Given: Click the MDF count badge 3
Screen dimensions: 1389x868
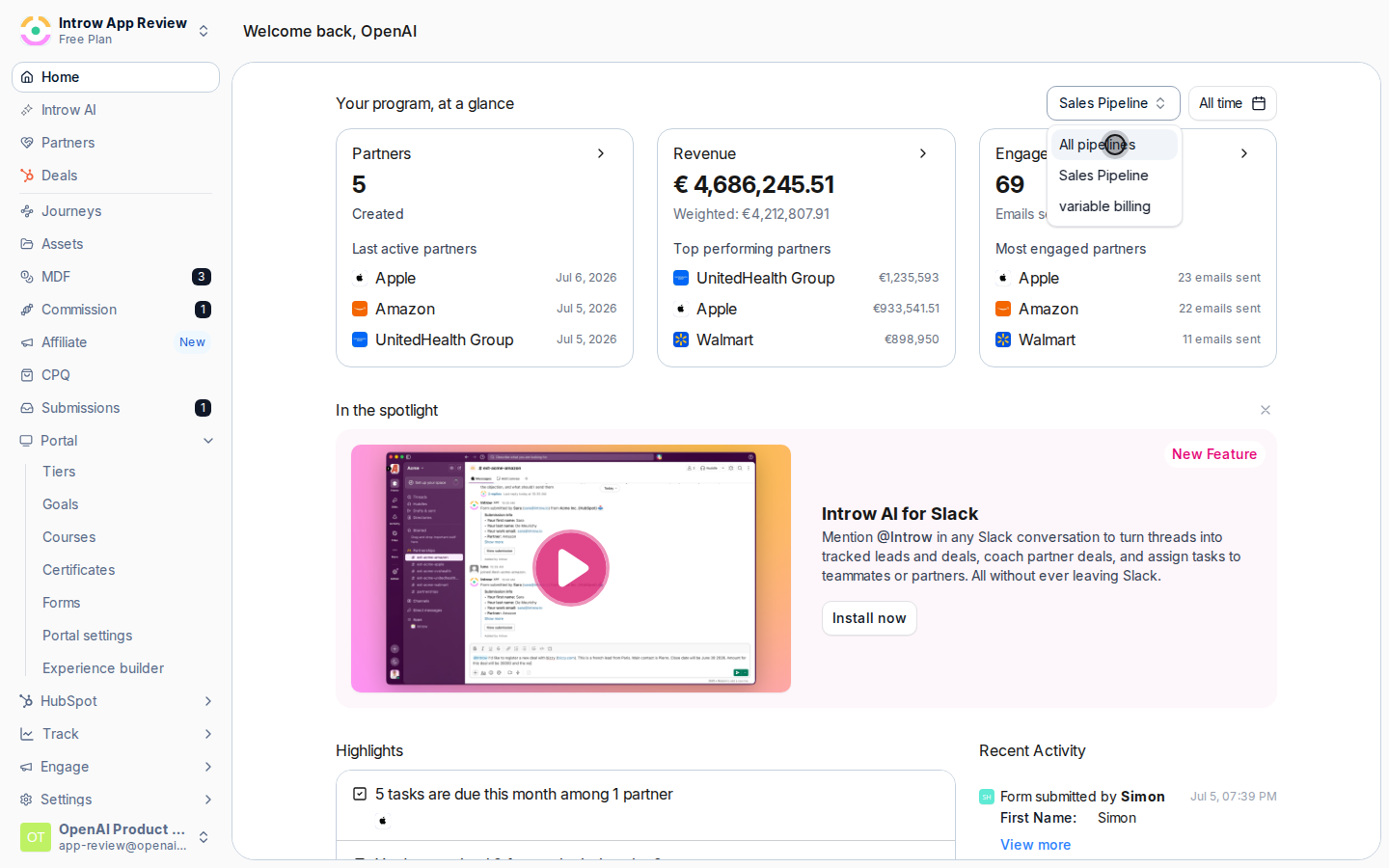Looking at the screenshot, I should pyautogui.click(x=202, y=277).
